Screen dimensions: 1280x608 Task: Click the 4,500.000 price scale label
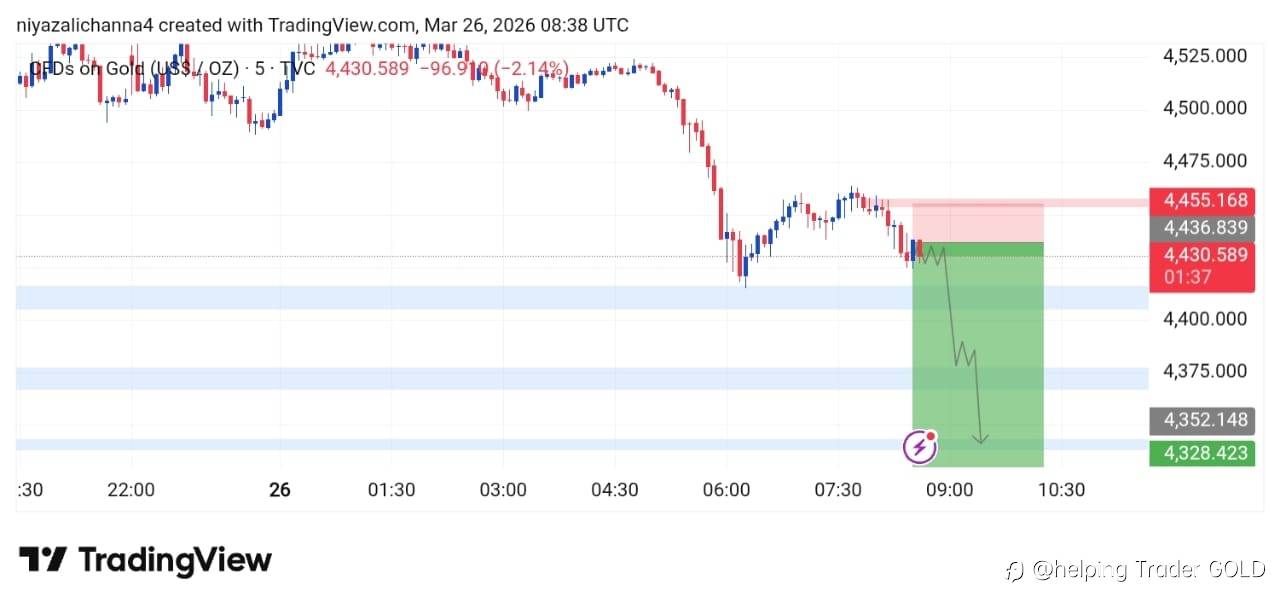(x=1205, y=108)
